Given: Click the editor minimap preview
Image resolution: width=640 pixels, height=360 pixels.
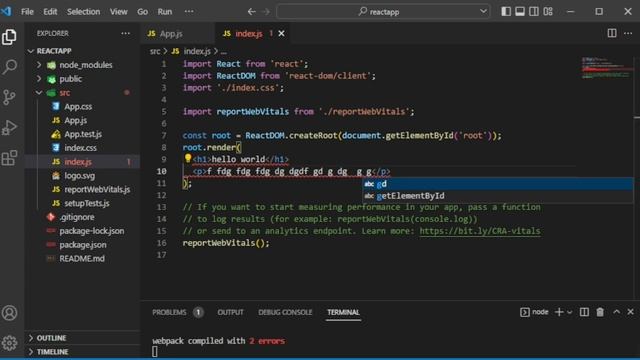Looking at the screenshot, I should 607,68.
